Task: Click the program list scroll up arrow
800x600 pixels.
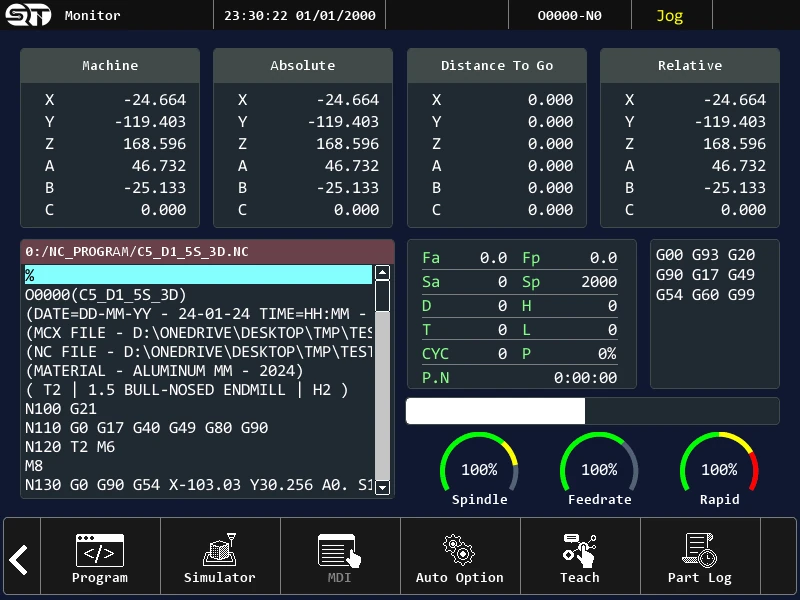Action: pos(382,272)
